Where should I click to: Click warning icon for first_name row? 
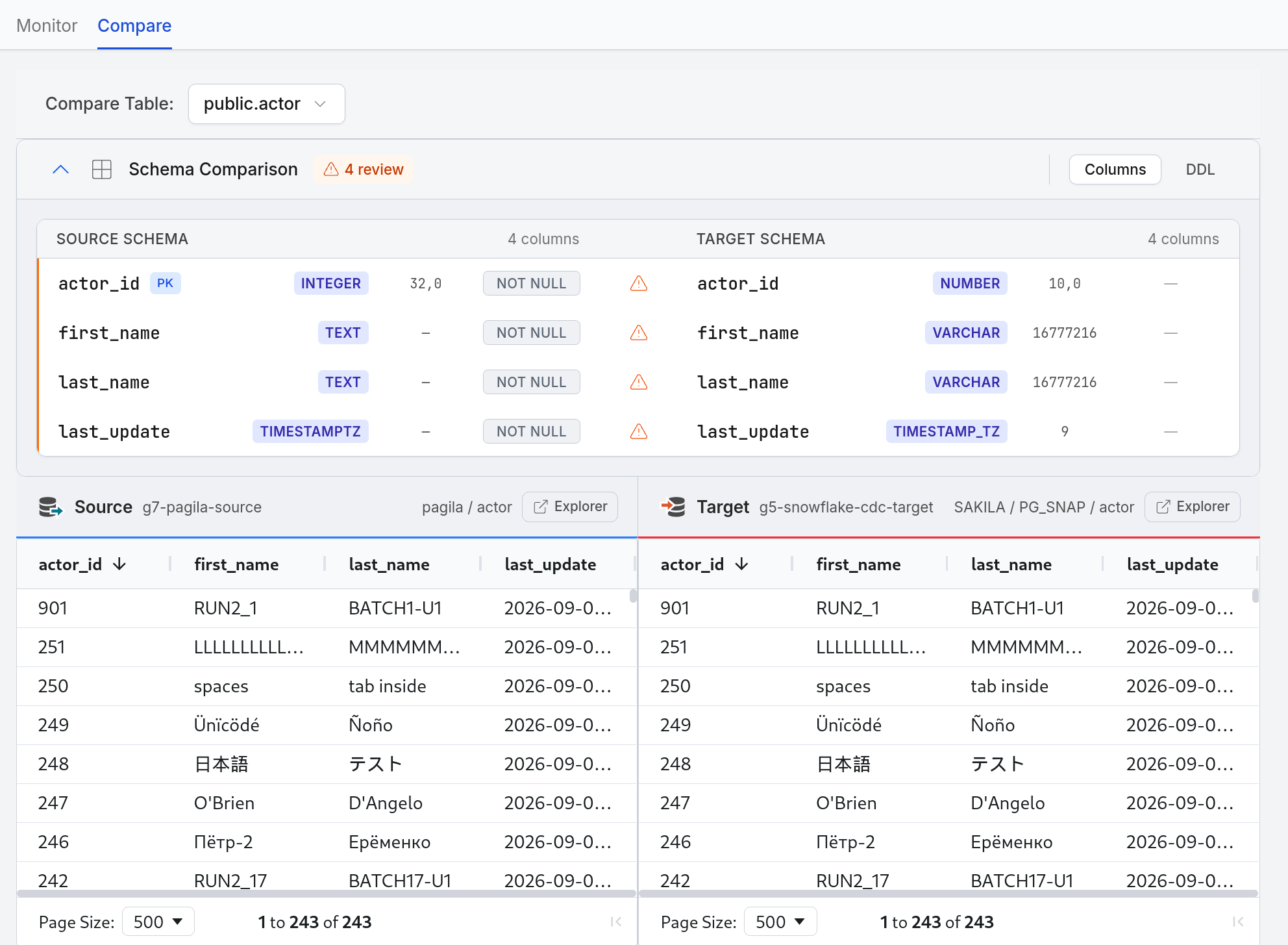click(639, 333)
